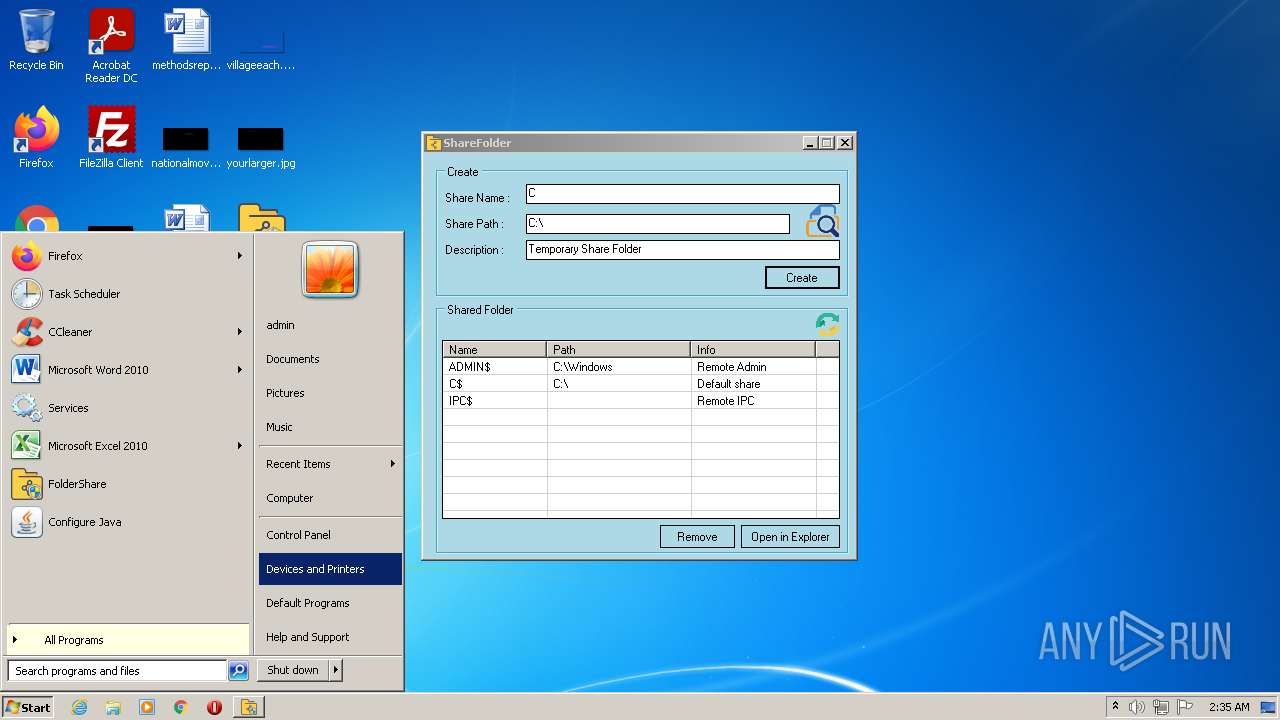Launch Task Scheduler from Start menu
This screenshot has height=720, width=1280.
[127, 294]
